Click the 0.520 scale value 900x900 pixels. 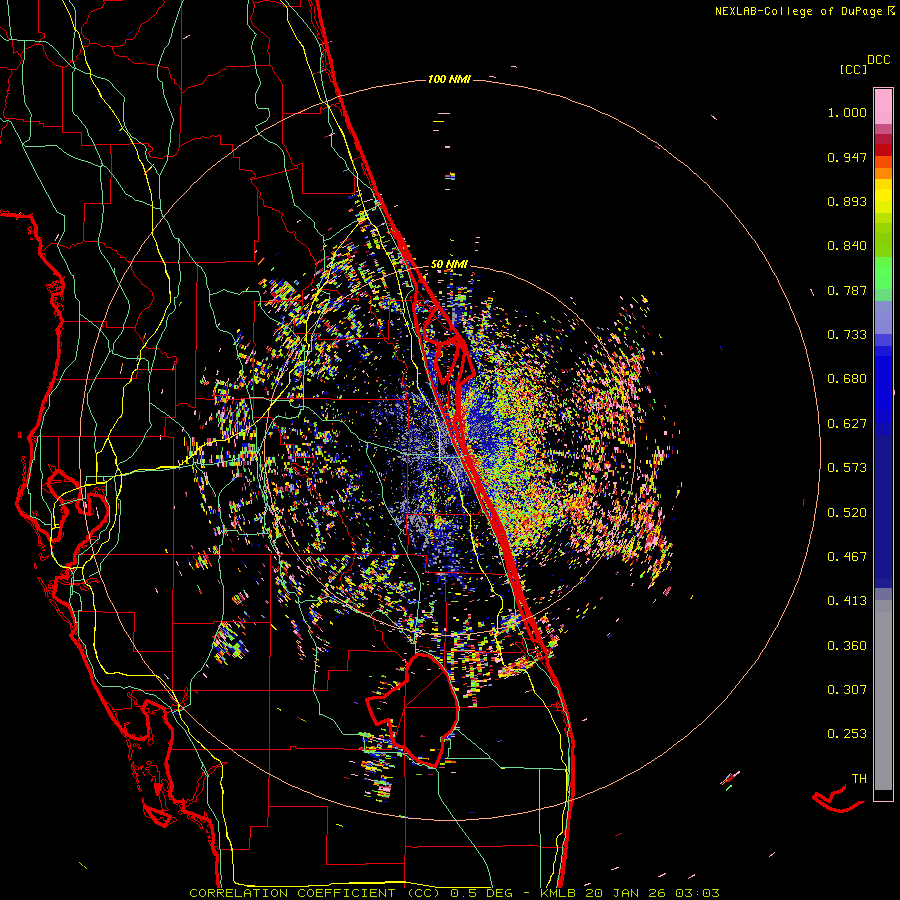[x=847, y=513]
